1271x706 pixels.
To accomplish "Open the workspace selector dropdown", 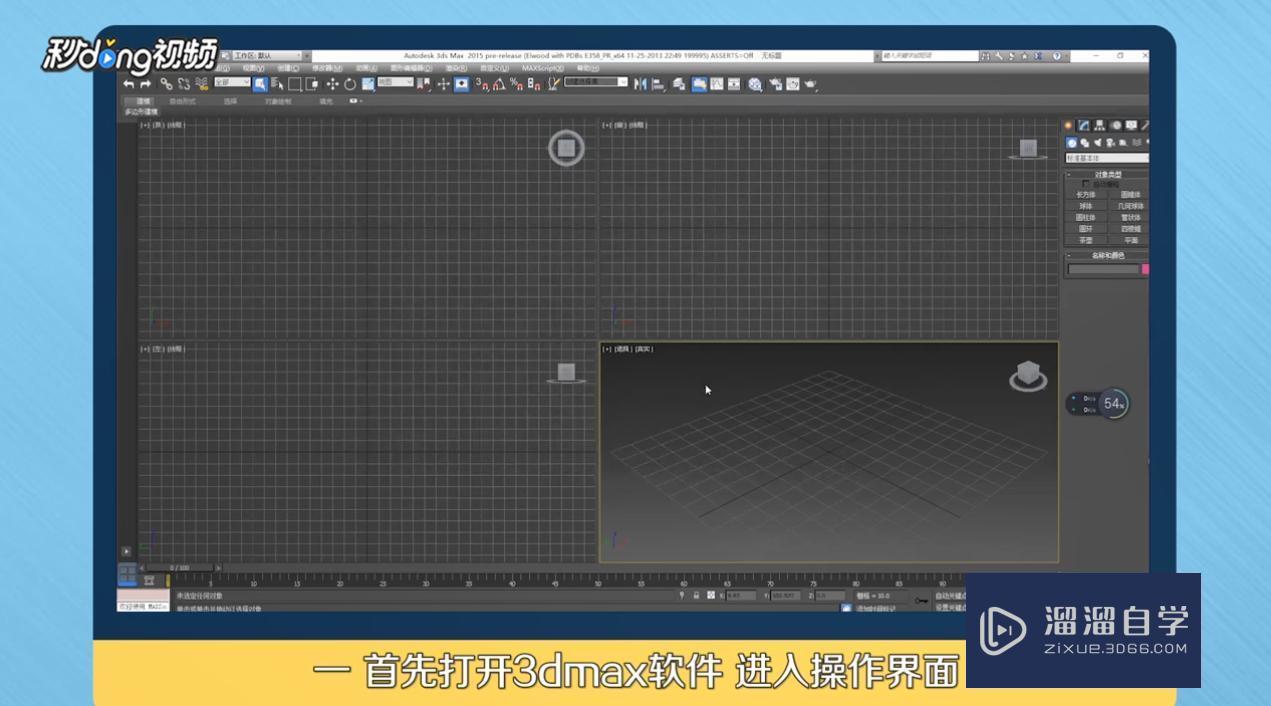I will tap(268, 56).
